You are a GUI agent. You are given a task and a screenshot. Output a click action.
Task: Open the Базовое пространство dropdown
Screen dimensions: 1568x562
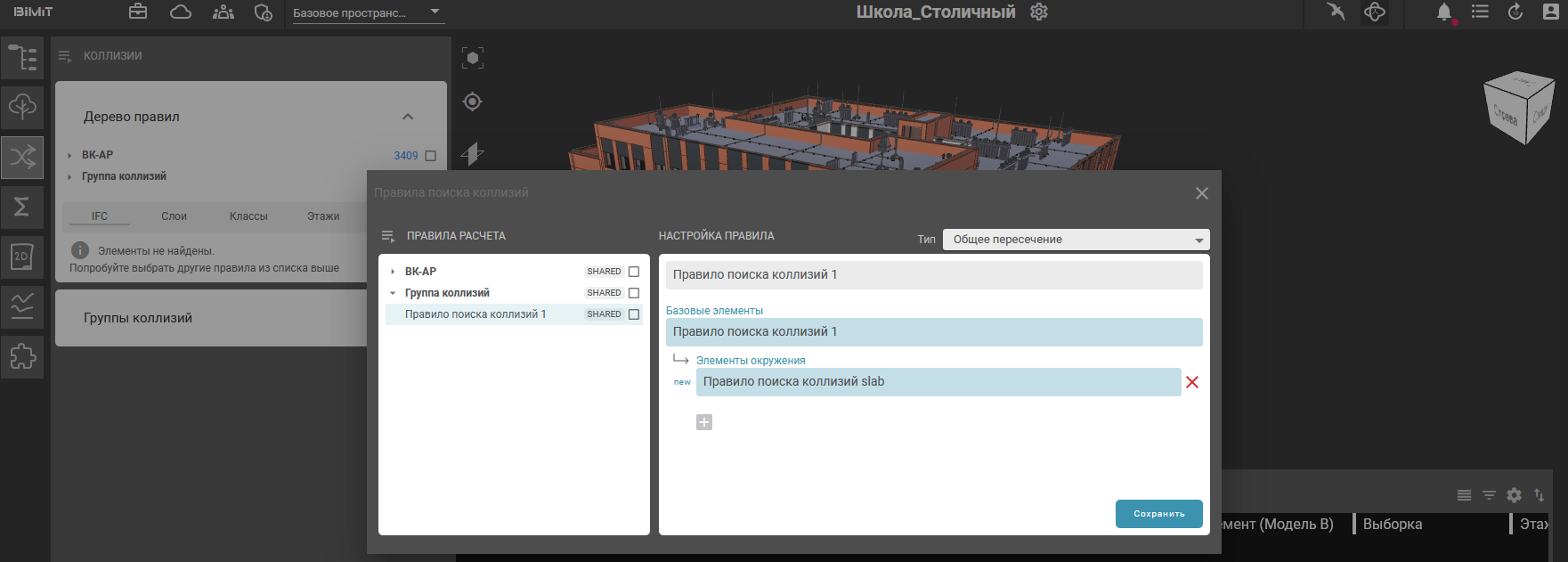[x=368, y=13]
